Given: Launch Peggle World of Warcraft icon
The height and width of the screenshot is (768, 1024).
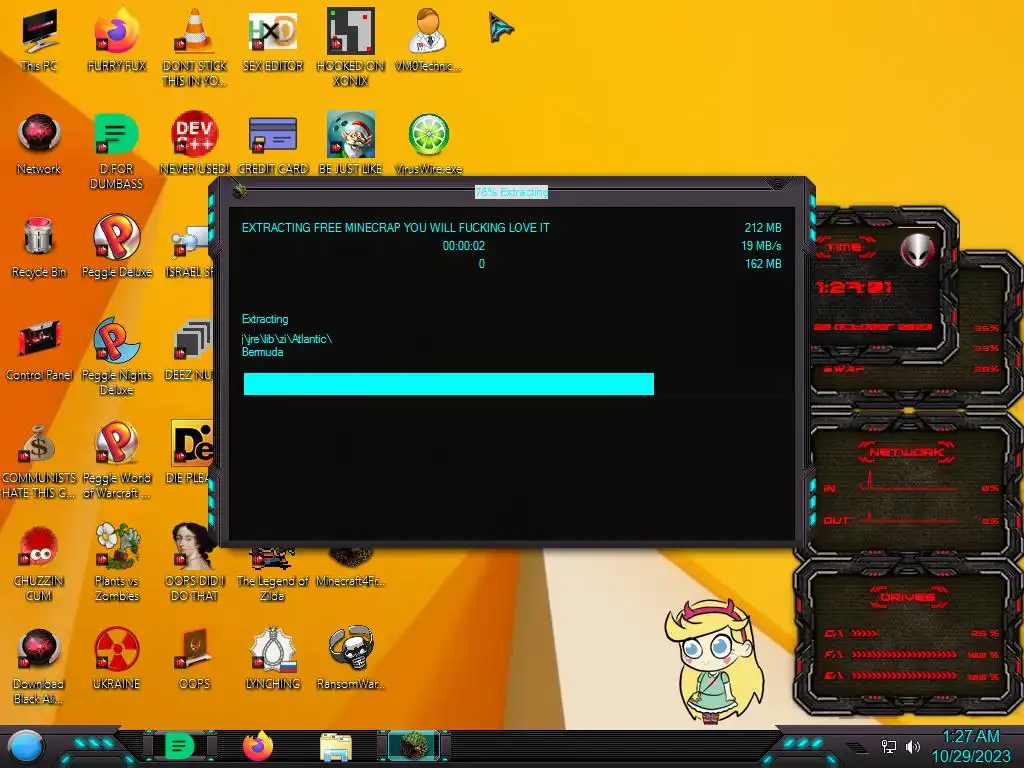Looking at the screenshot, I should point(116,460).
